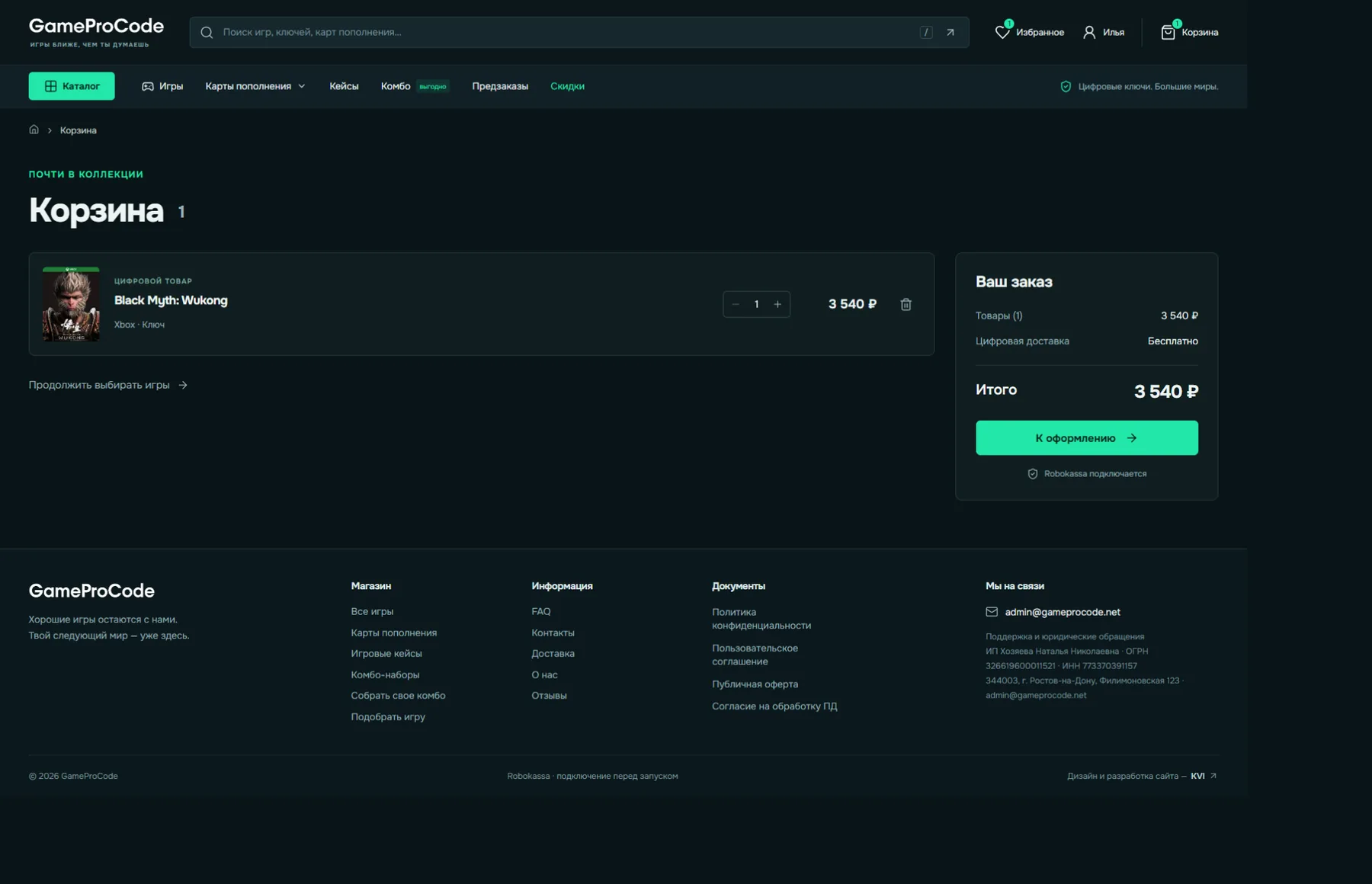Open Все игры footer link

point(372,611)
